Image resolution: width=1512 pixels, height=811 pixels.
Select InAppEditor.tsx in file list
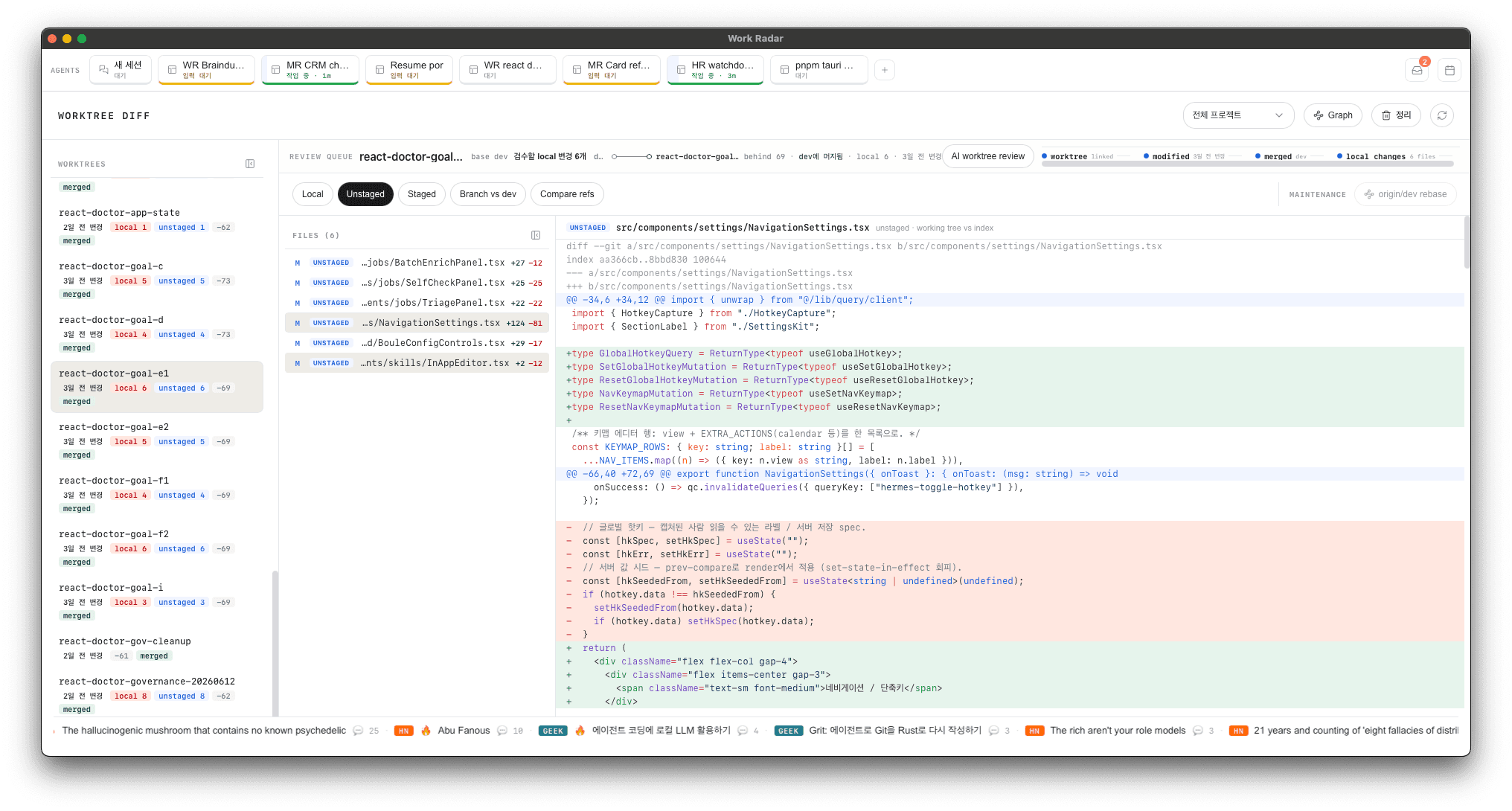point(417,363)
